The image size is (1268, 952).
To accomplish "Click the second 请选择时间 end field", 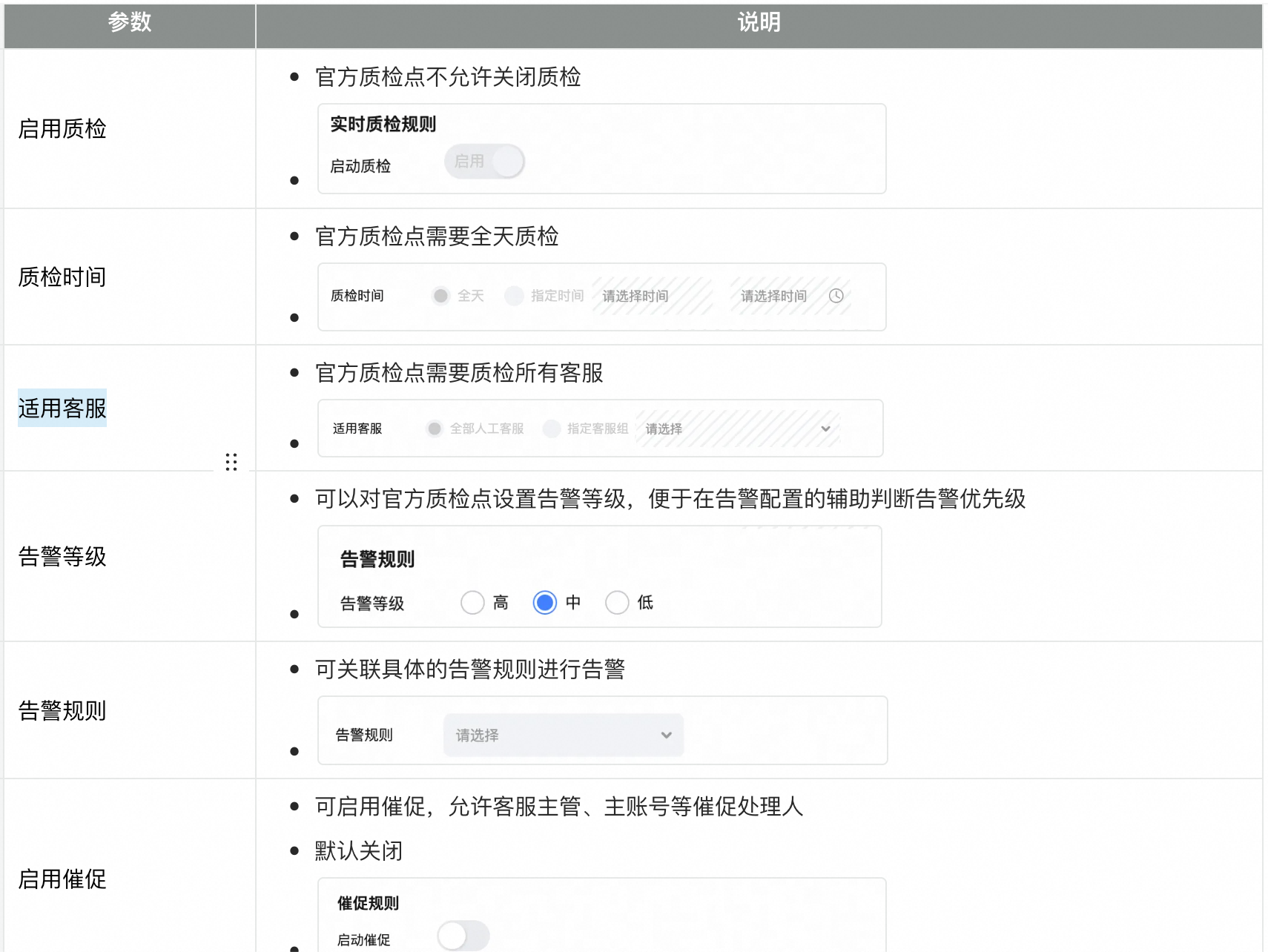I will 790,296.
